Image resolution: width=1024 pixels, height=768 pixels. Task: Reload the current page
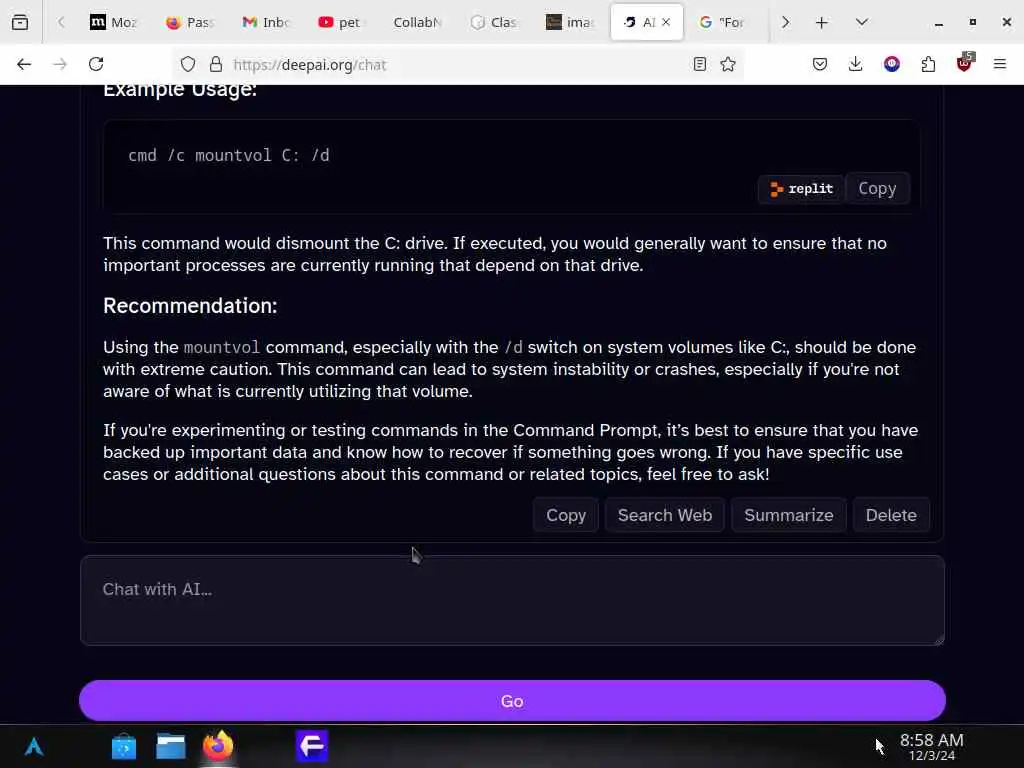[x=96, y=64]
